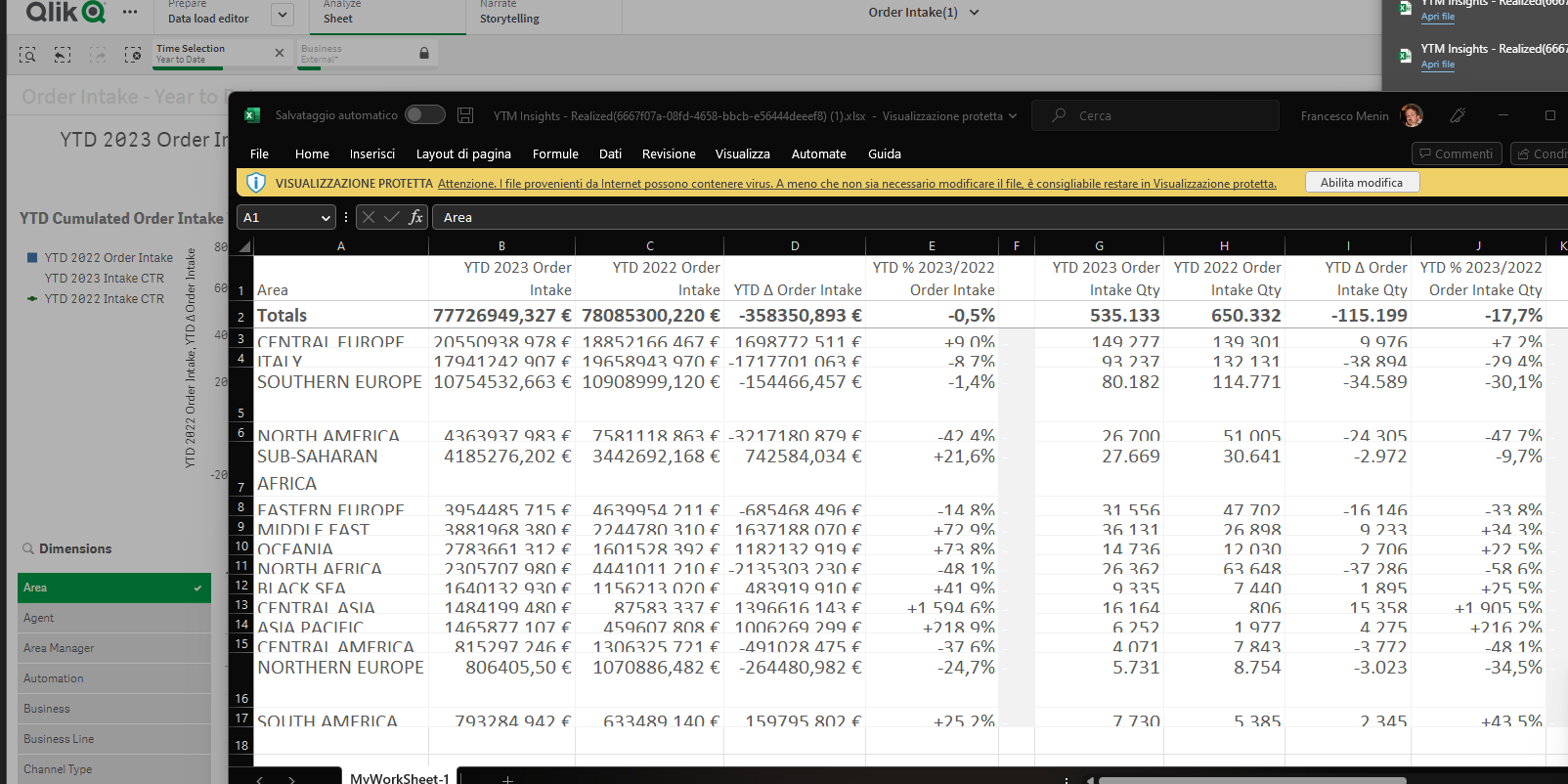Image resolution: width=1568 pixels, height=784 pixels.
Task: Open the Order Intake(1) sheet dropdown
Action: click(974, 13)
